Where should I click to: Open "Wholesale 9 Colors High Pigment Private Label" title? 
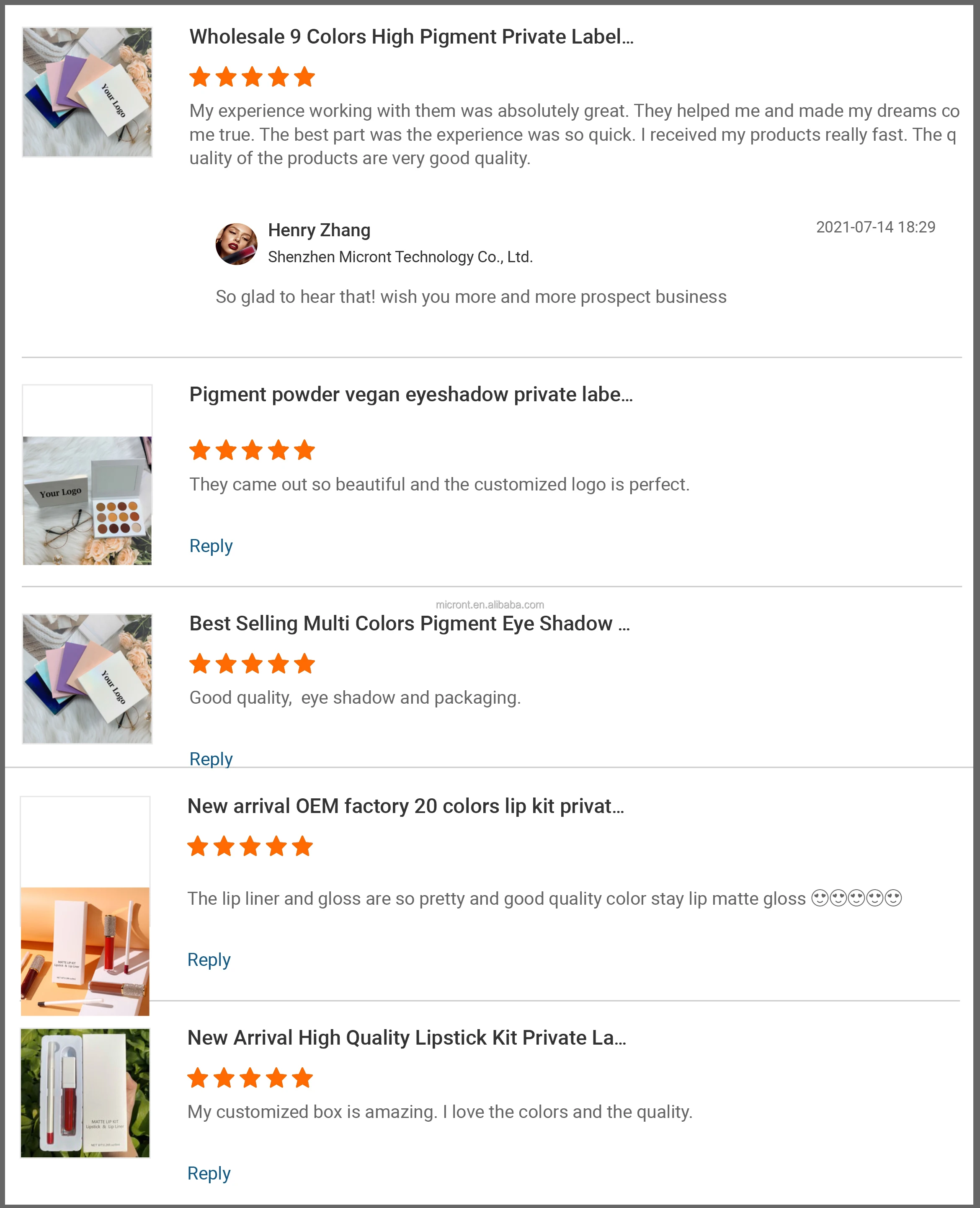[x=411, y=37]
